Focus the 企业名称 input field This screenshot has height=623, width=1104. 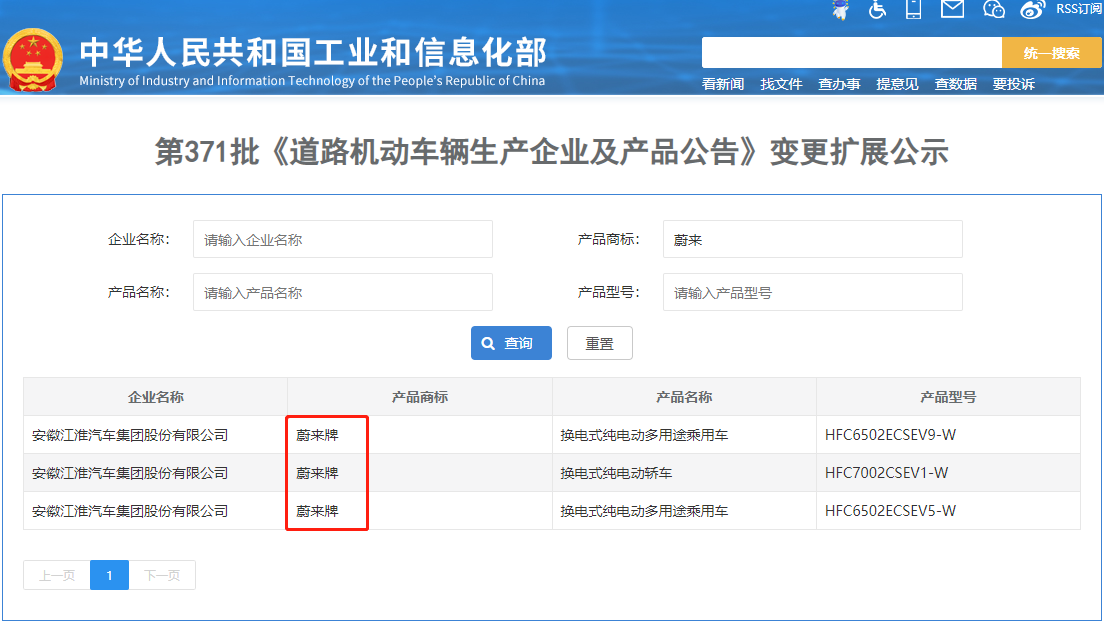[x=342, y=240]
